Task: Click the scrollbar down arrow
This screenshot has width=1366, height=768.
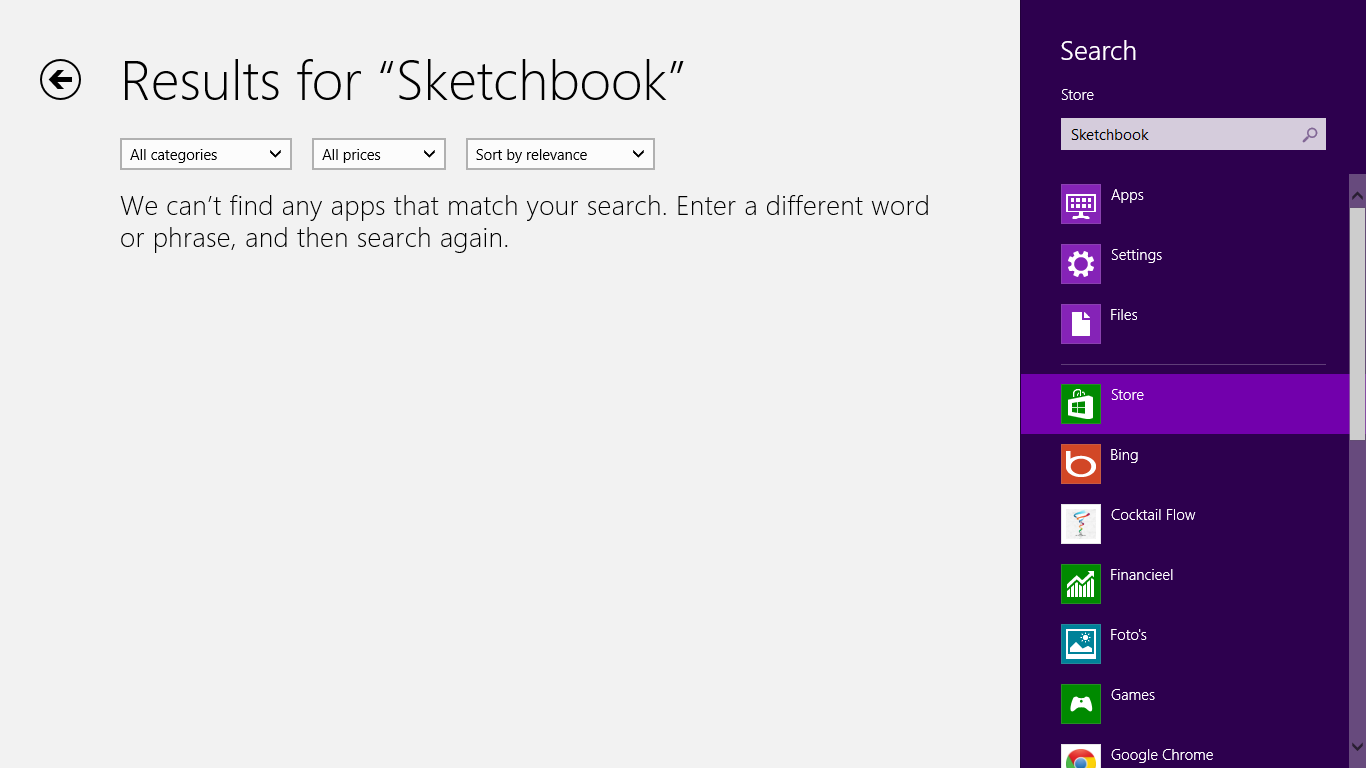Action: tap(1357, 746)
